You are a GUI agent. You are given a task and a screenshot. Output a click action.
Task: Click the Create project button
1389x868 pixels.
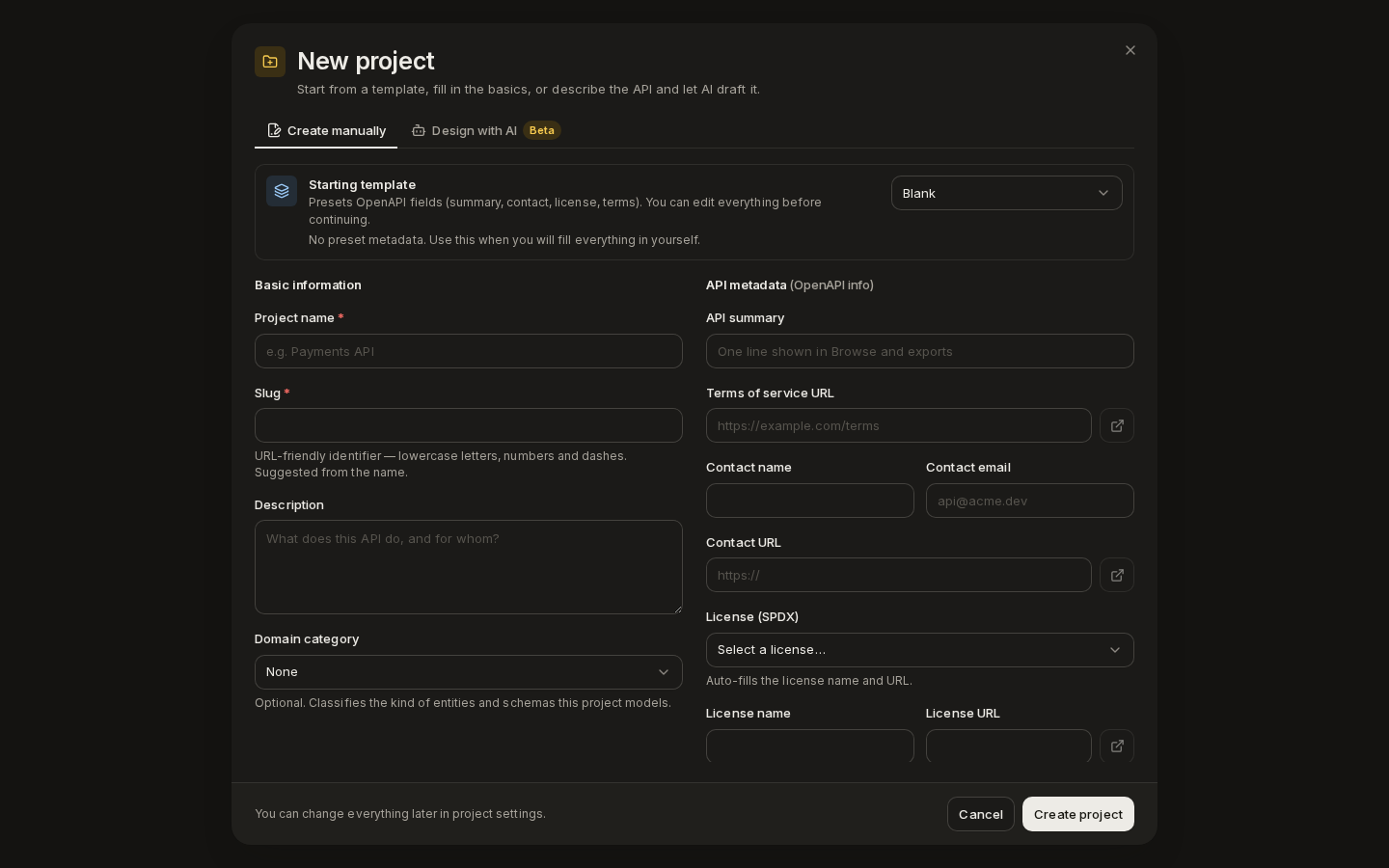(1078, 814)
